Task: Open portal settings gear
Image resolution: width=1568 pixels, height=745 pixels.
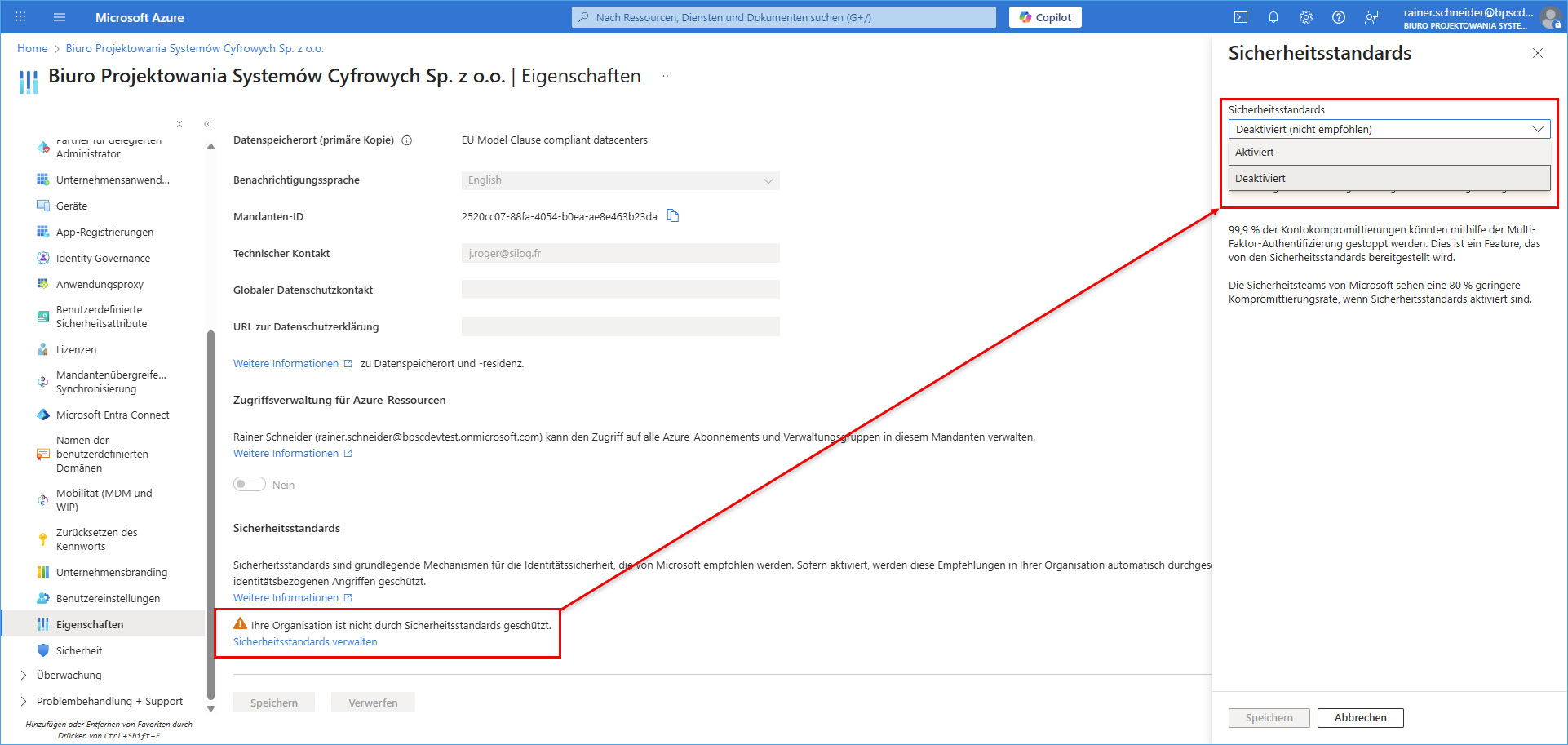Action: point(1305,17)
